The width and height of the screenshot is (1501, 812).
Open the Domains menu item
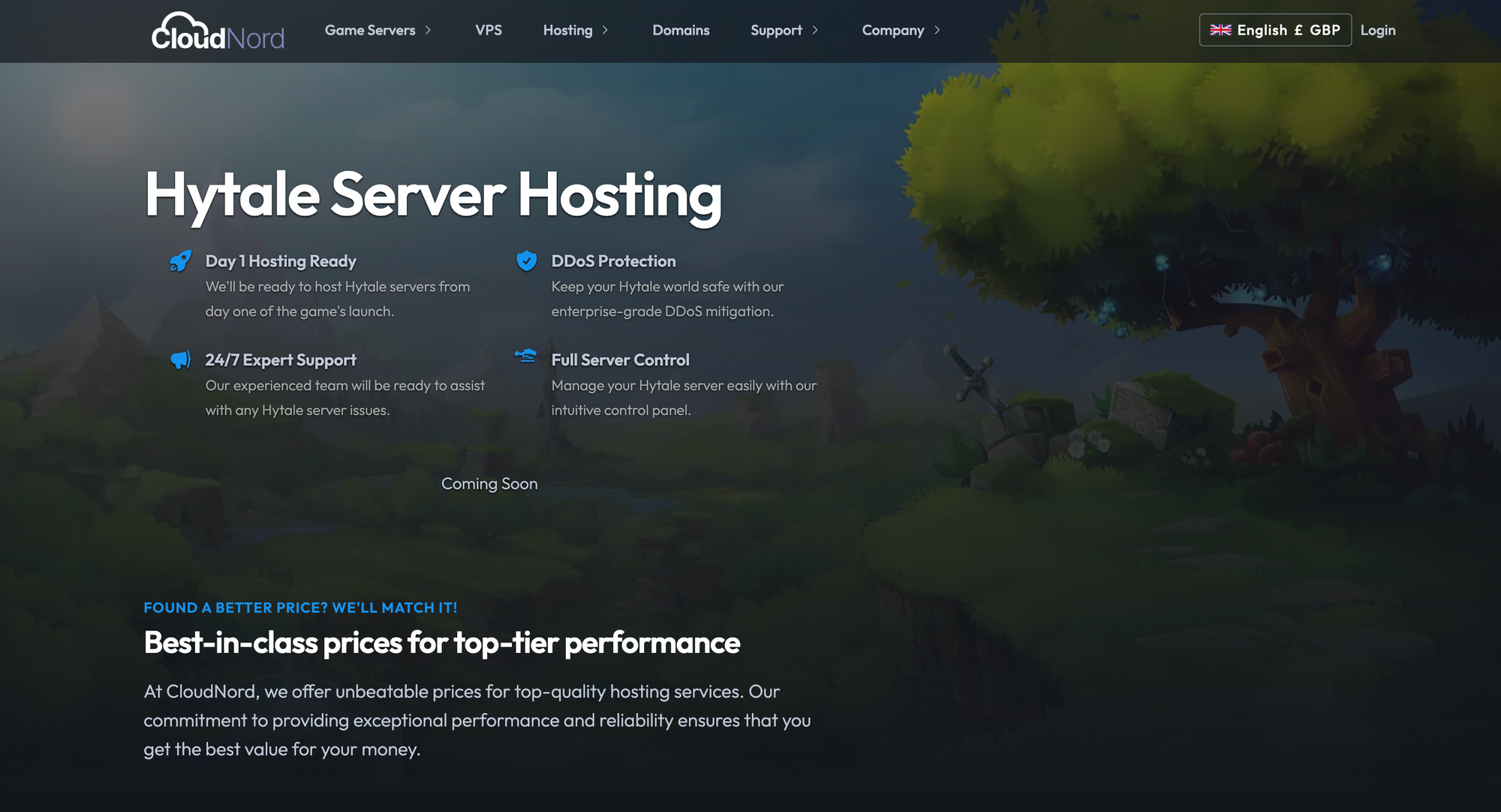[x=681, y=30]
